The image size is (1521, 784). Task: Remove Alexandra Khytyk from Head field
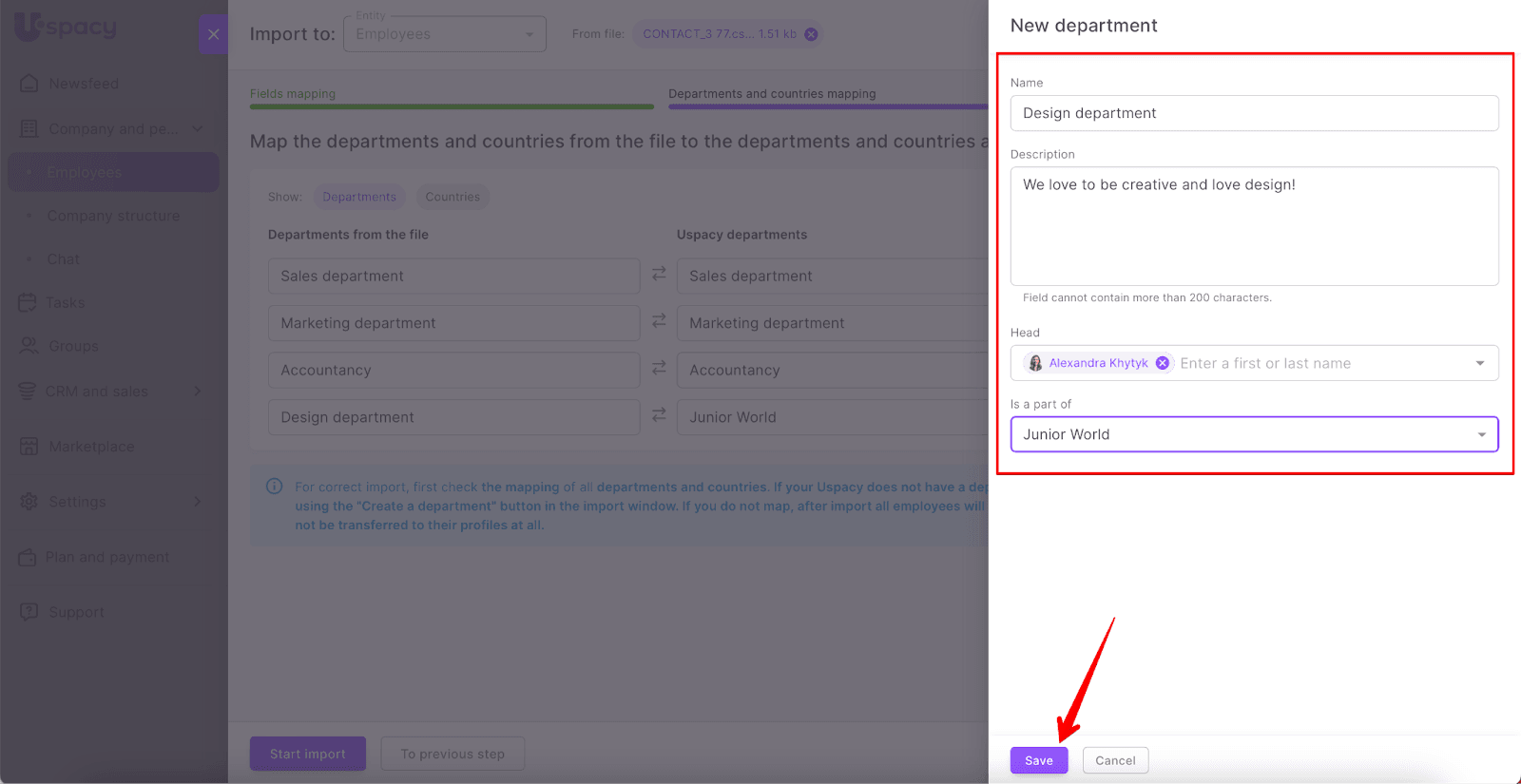click(x=1162, y=363)
